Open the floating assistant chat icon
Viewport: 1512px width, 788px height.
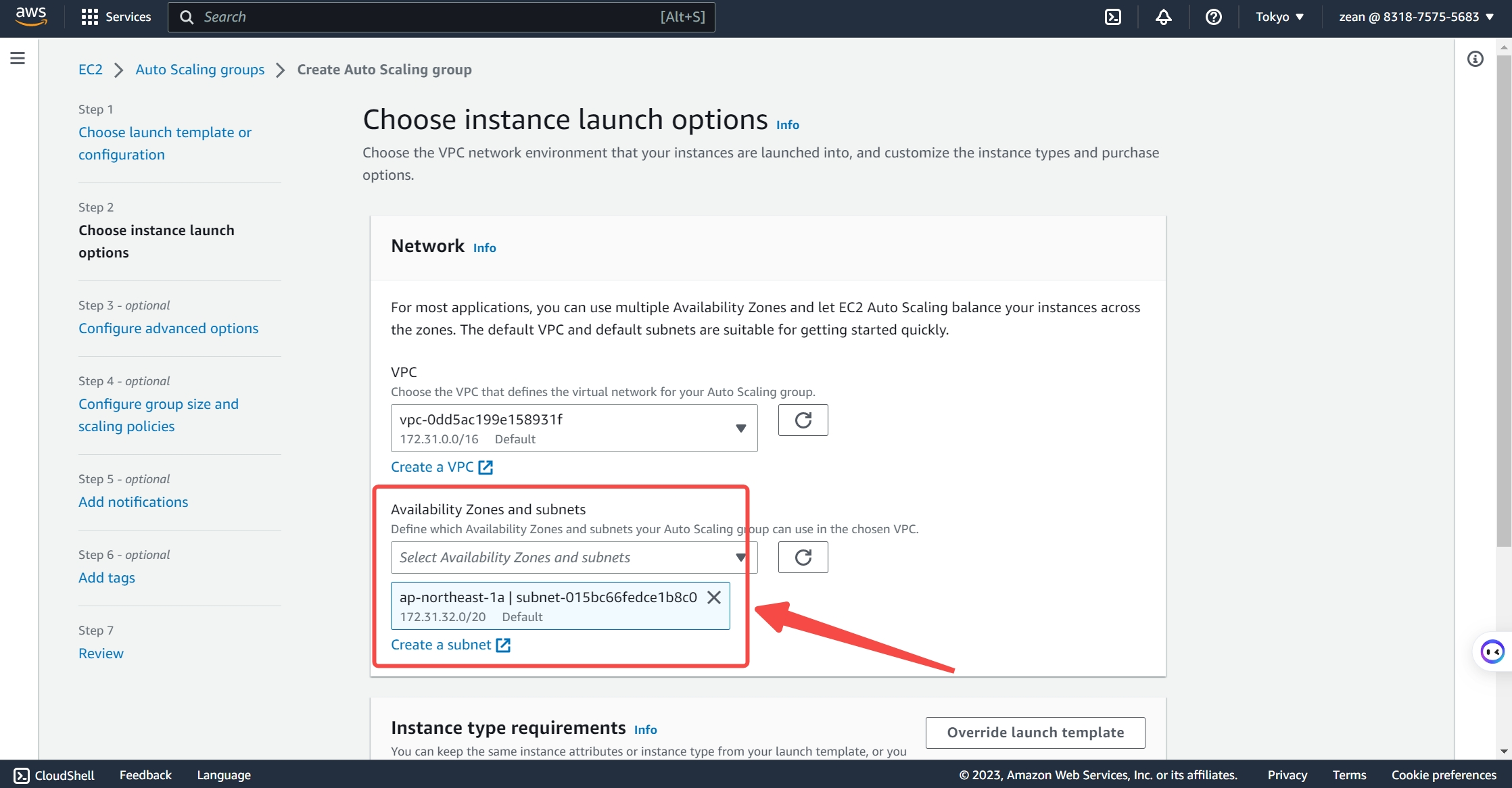(x=1492, y=651)
